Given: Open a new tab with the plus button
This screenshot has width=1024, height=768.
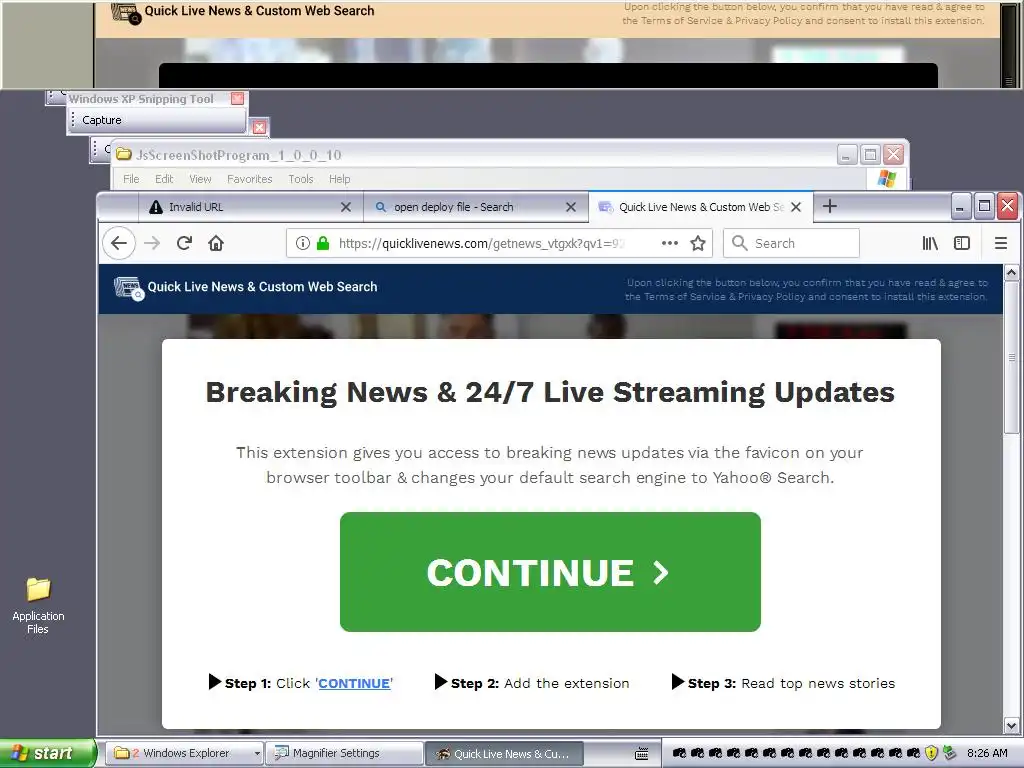Looking at the screenshot, I should point(829,206).
